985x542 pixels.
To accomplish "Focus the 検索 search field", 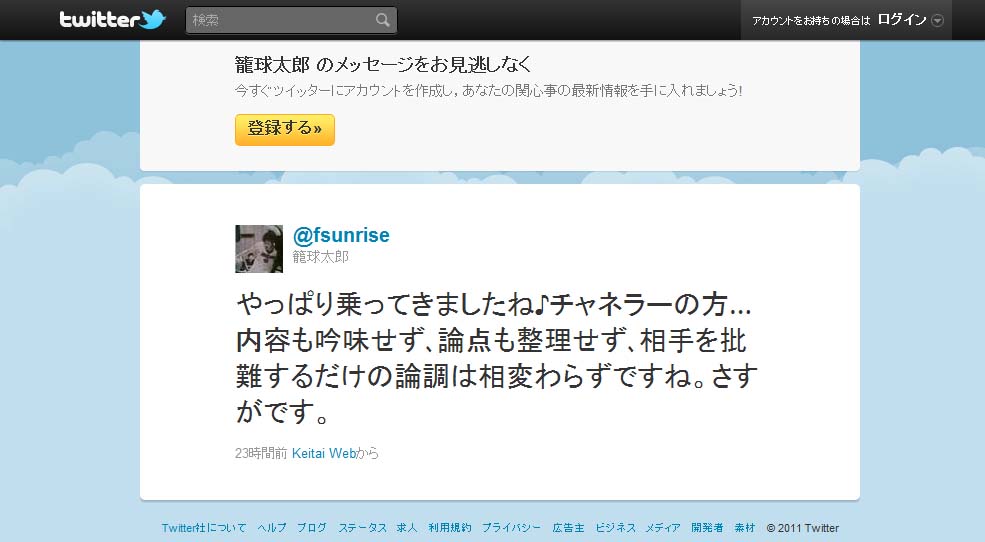I will pyautogui.click(x=291, y=20).
